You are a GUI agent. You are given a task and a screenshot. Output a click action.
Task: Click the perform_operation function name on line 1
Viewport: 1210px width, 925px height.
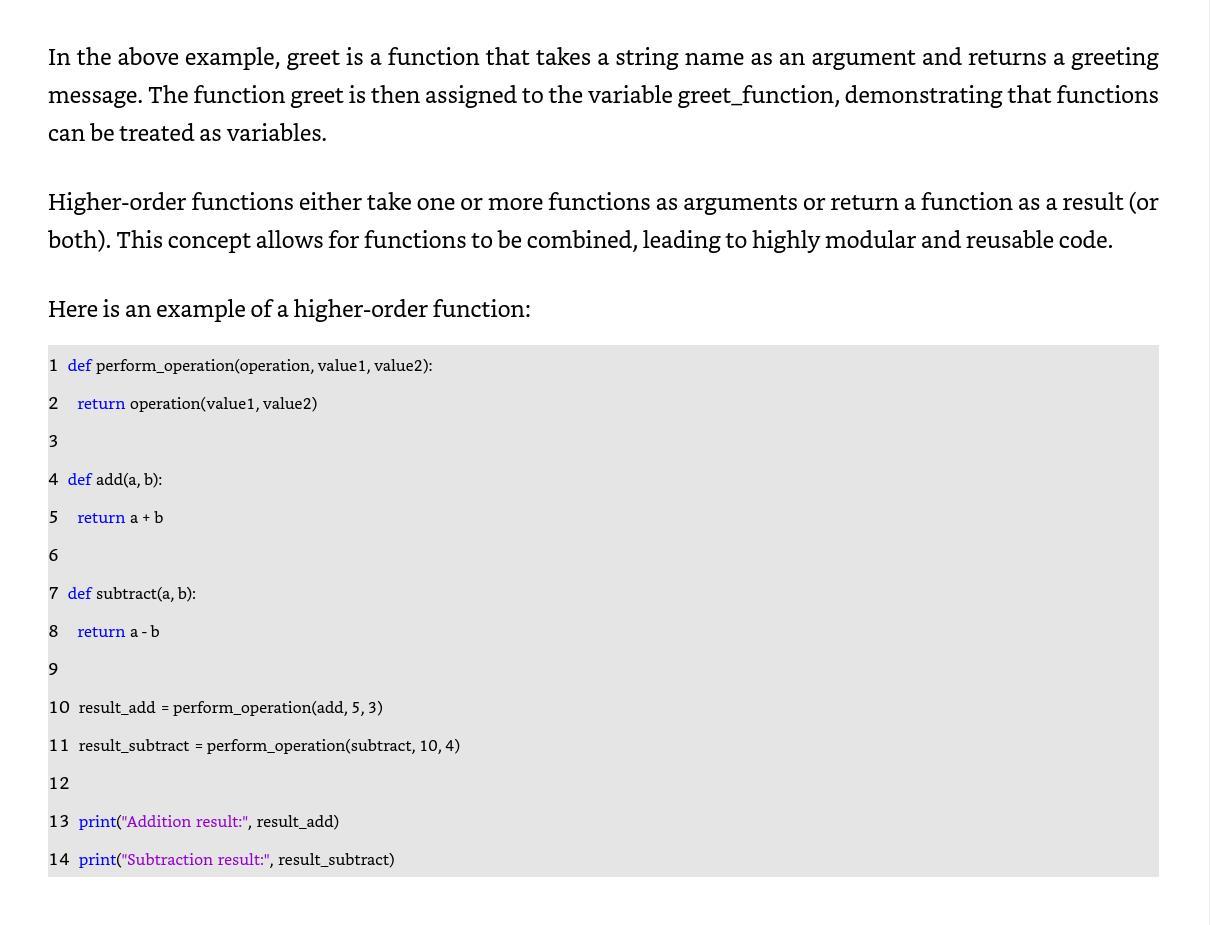(x=165, y=365)
